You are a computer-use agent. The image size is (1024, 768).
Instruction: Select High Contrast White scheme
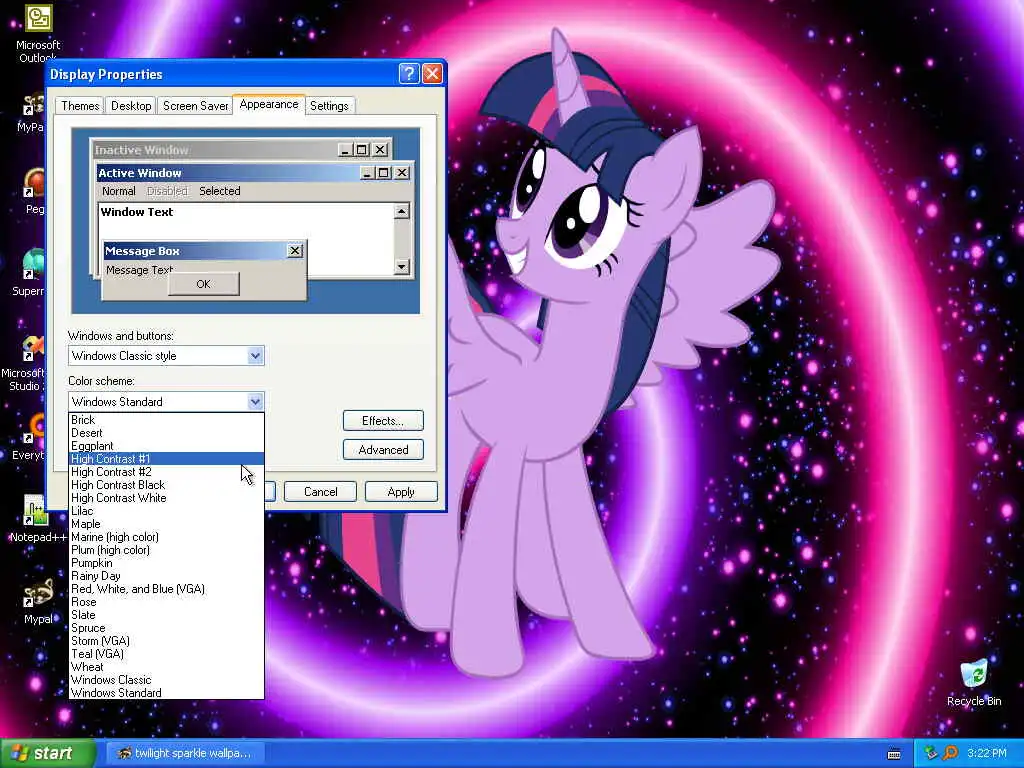[167, 498]
